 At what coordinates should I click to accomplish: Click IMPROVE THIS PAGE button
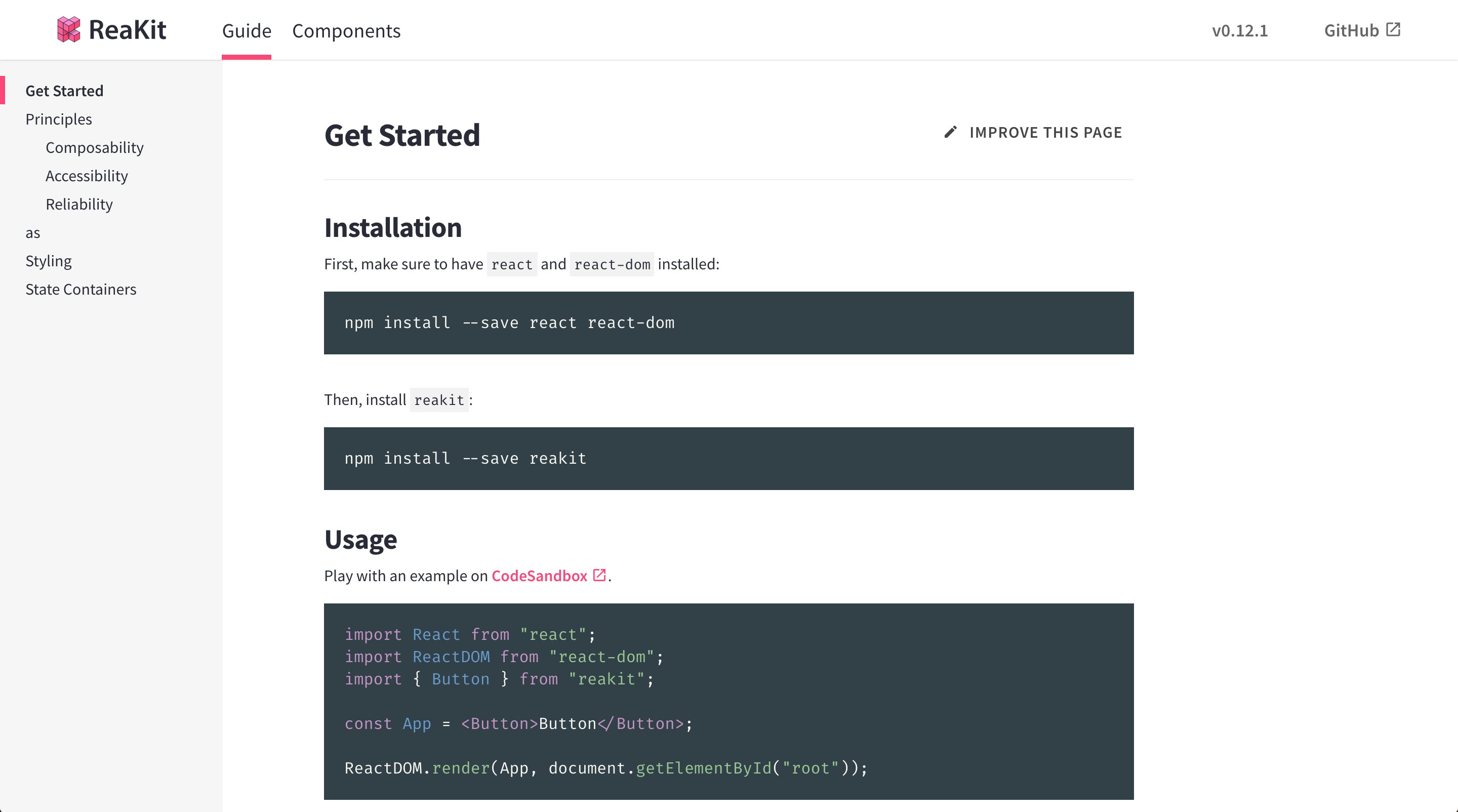[1033, 133]
